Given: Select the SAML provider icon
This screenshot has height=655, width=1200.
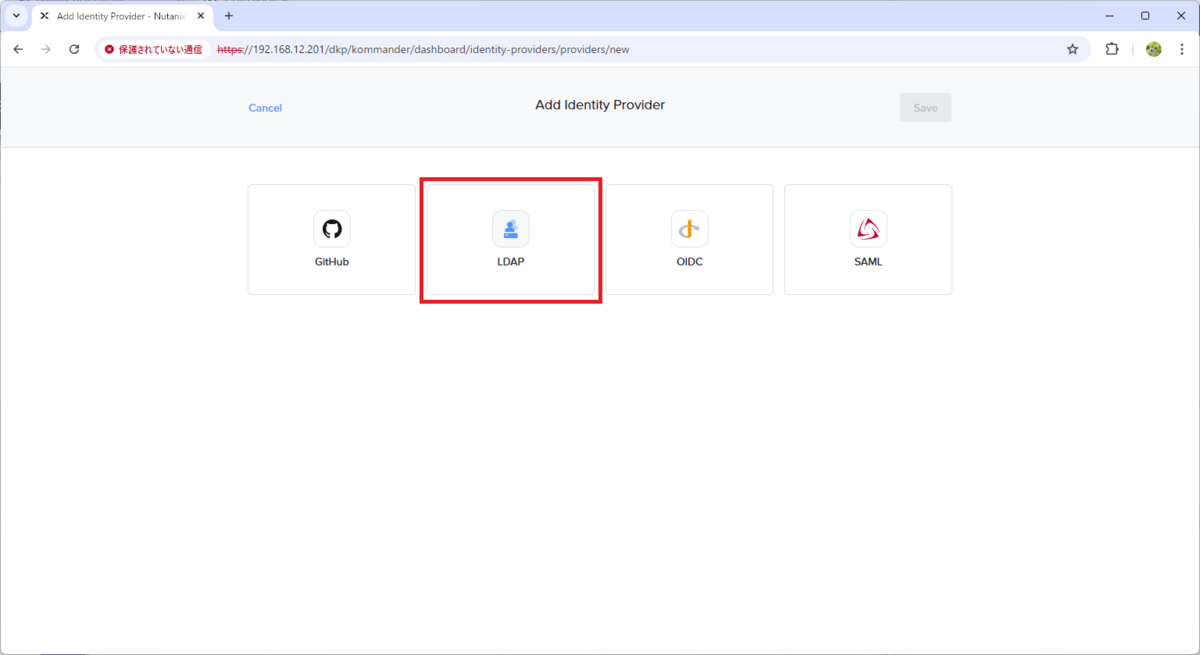Looking at the screenshot, I should point(868,229).
